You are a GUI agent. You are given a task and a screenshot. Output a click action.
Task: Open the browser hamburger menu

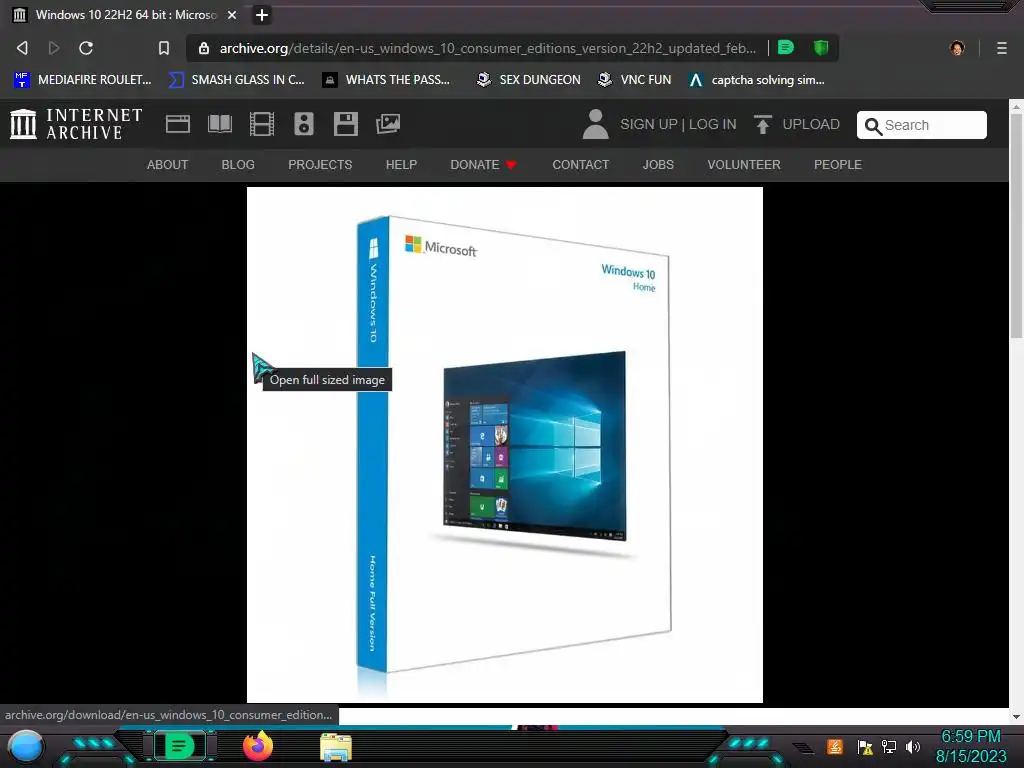1002,48
